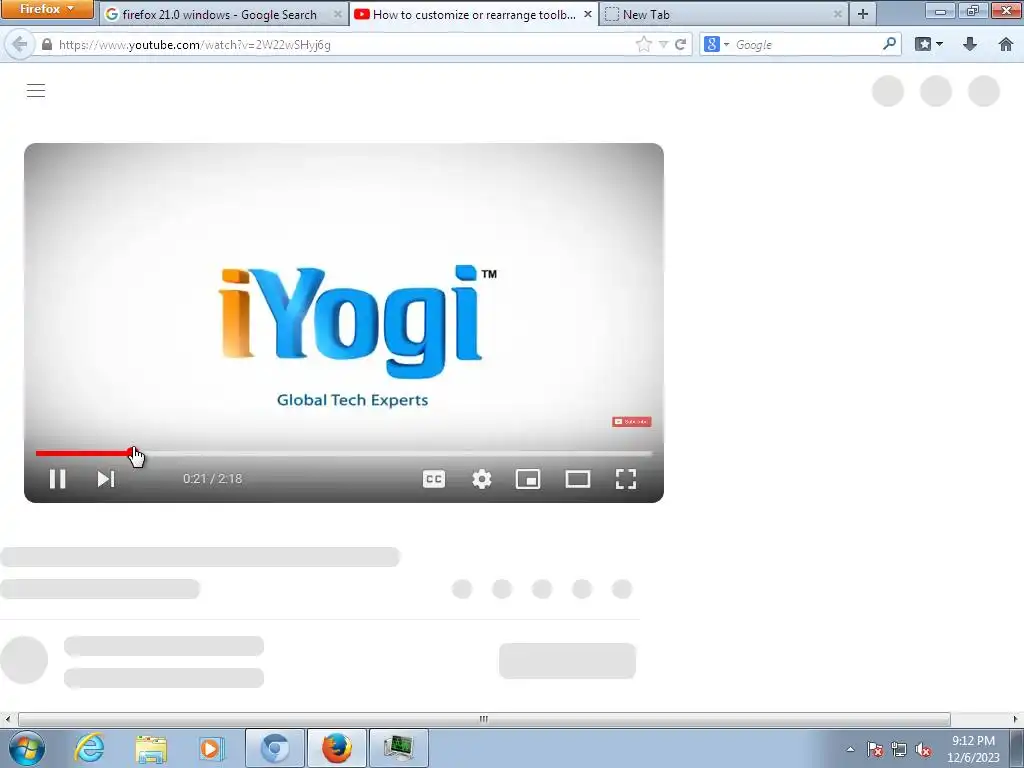Screen dimensions: 1024x768
Task: Click the subscribe watermark on the video
Action: pos(632,422)
